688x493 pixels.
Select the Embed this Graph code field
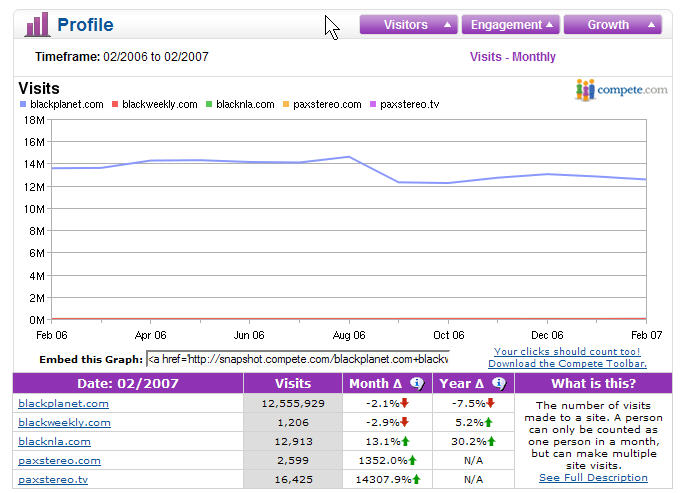point(298,359)
